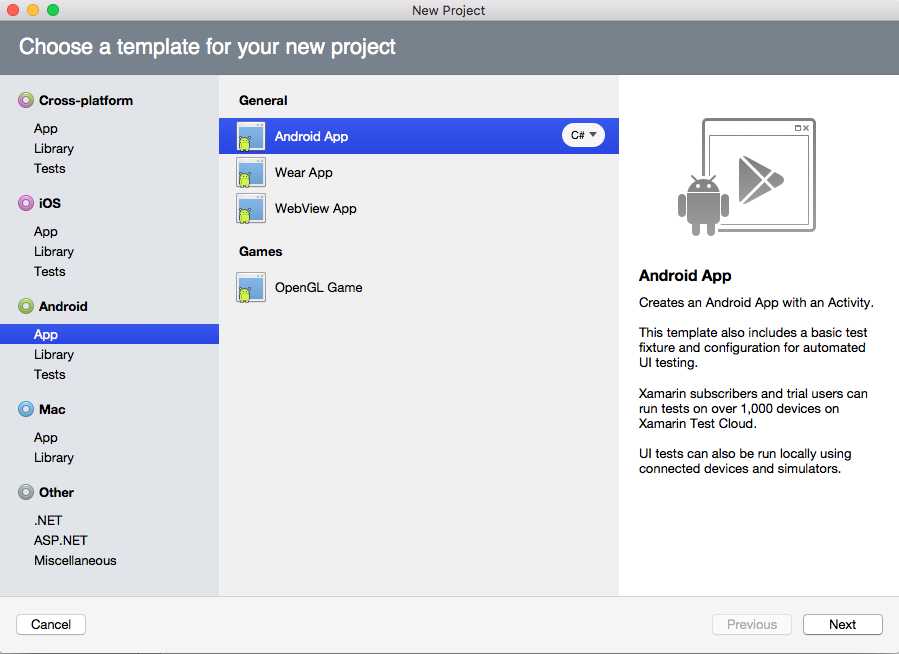
Task: Click the disabled Previous button
Action: (752, 624)
